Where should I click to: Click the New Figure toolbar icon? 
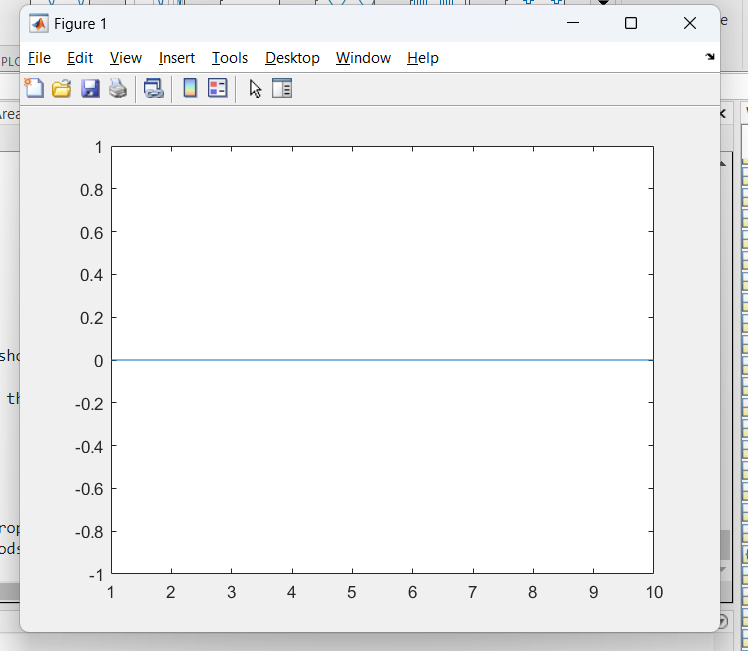tap(34, 88)
